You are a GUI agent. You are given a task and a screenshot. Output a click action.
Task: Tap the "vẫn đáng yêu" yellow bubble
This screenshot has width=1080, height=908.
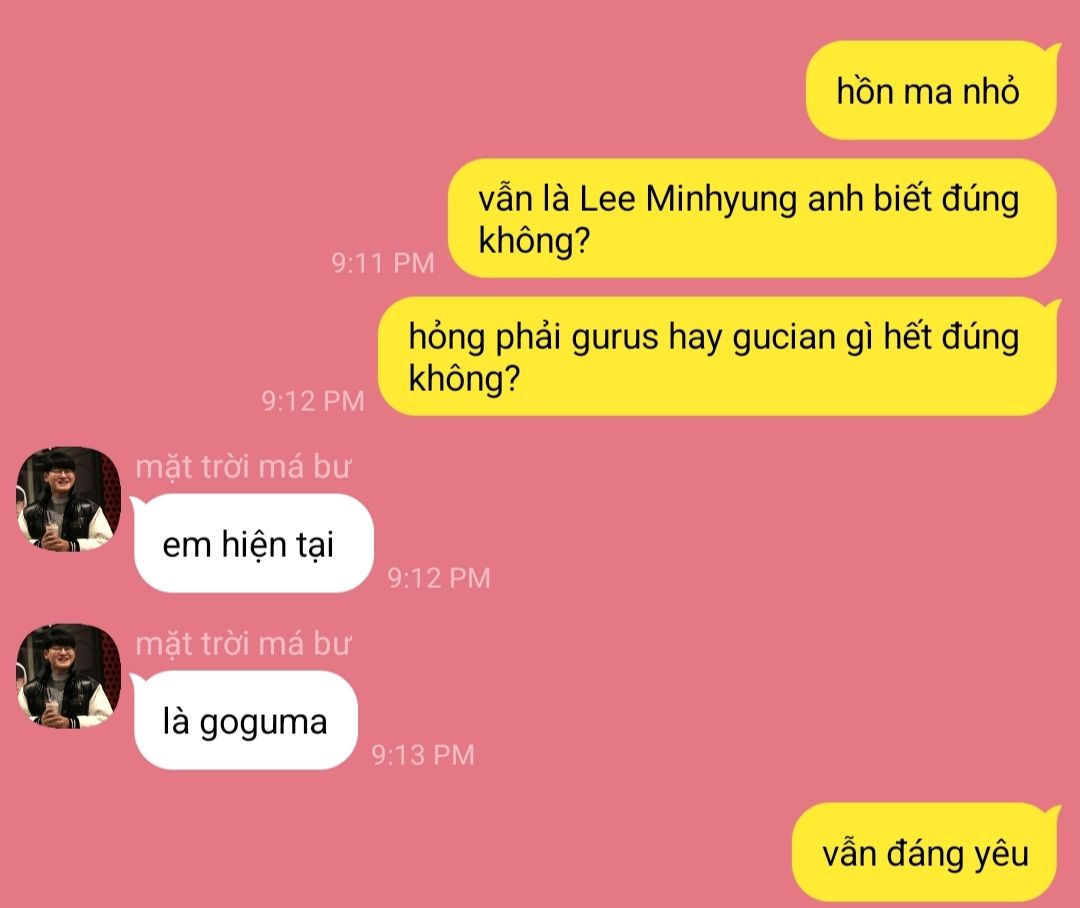click(x=924, y=852)
